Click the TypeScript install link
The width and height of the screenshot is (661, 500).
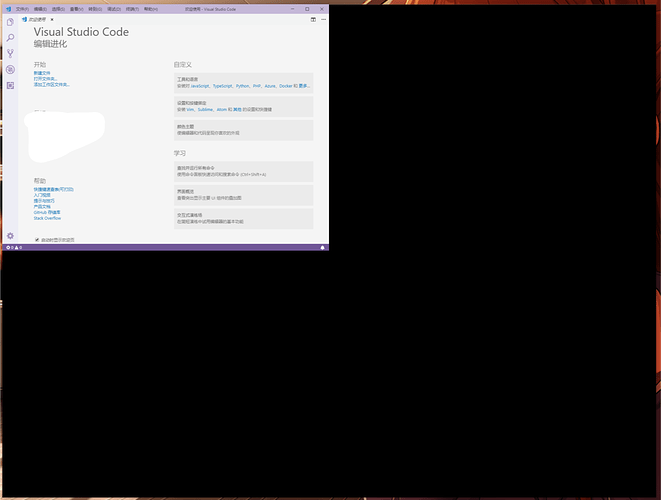coord(222,86)
